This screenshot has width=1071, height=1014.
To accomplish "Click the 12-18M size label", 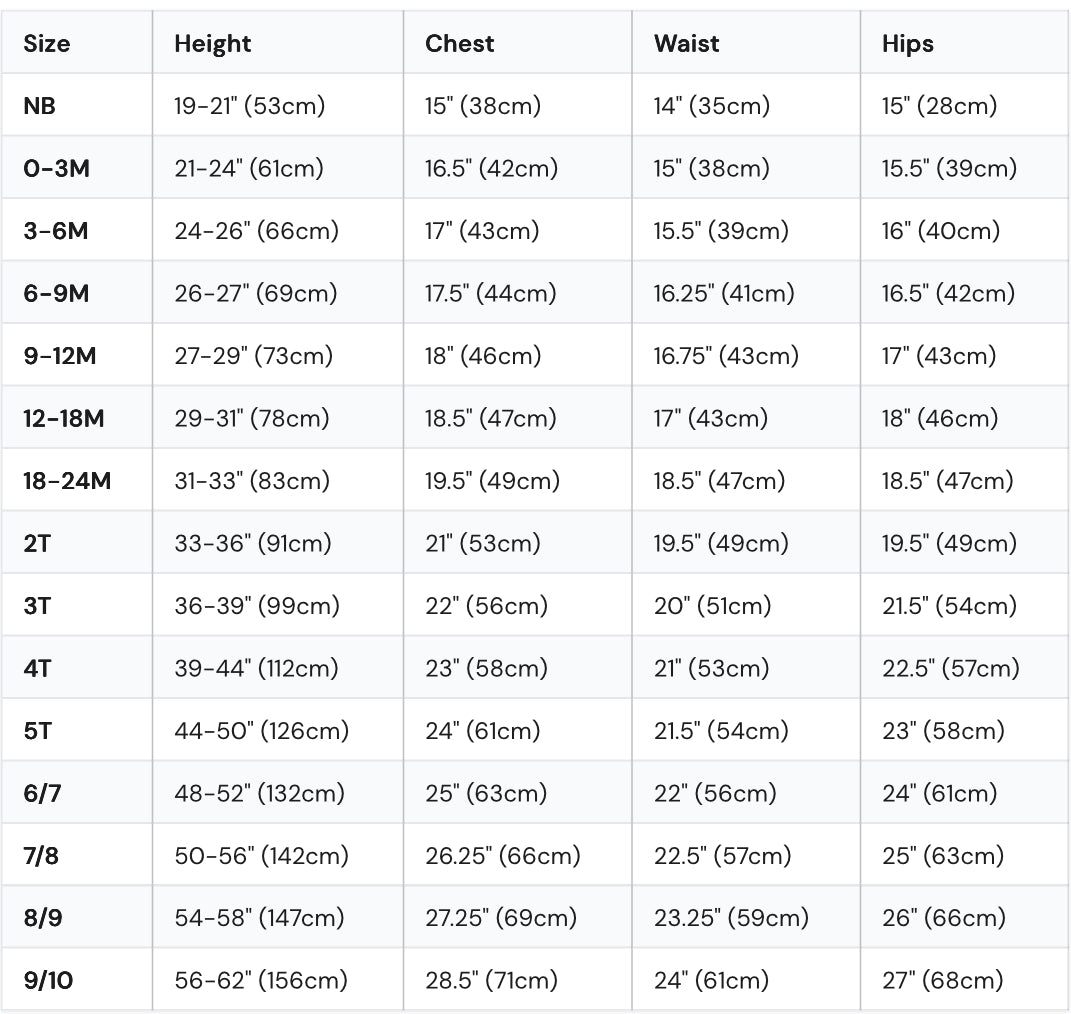I will point(64,418).
